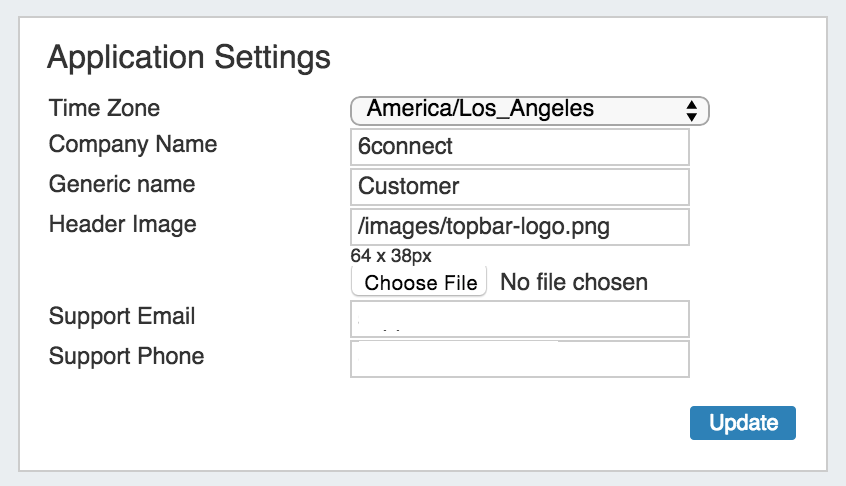
Task: Click the '6connect' text in Company Name
Action: click(405, 147)
